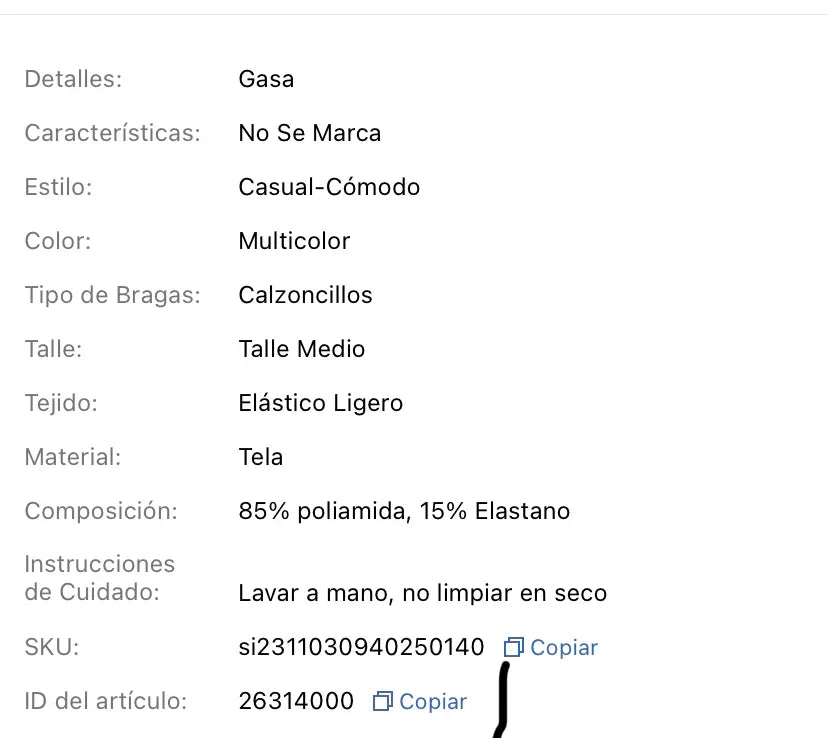828x738 pixels.
Task: Click the ID del artículo label
Action: [x=105, y=702]
